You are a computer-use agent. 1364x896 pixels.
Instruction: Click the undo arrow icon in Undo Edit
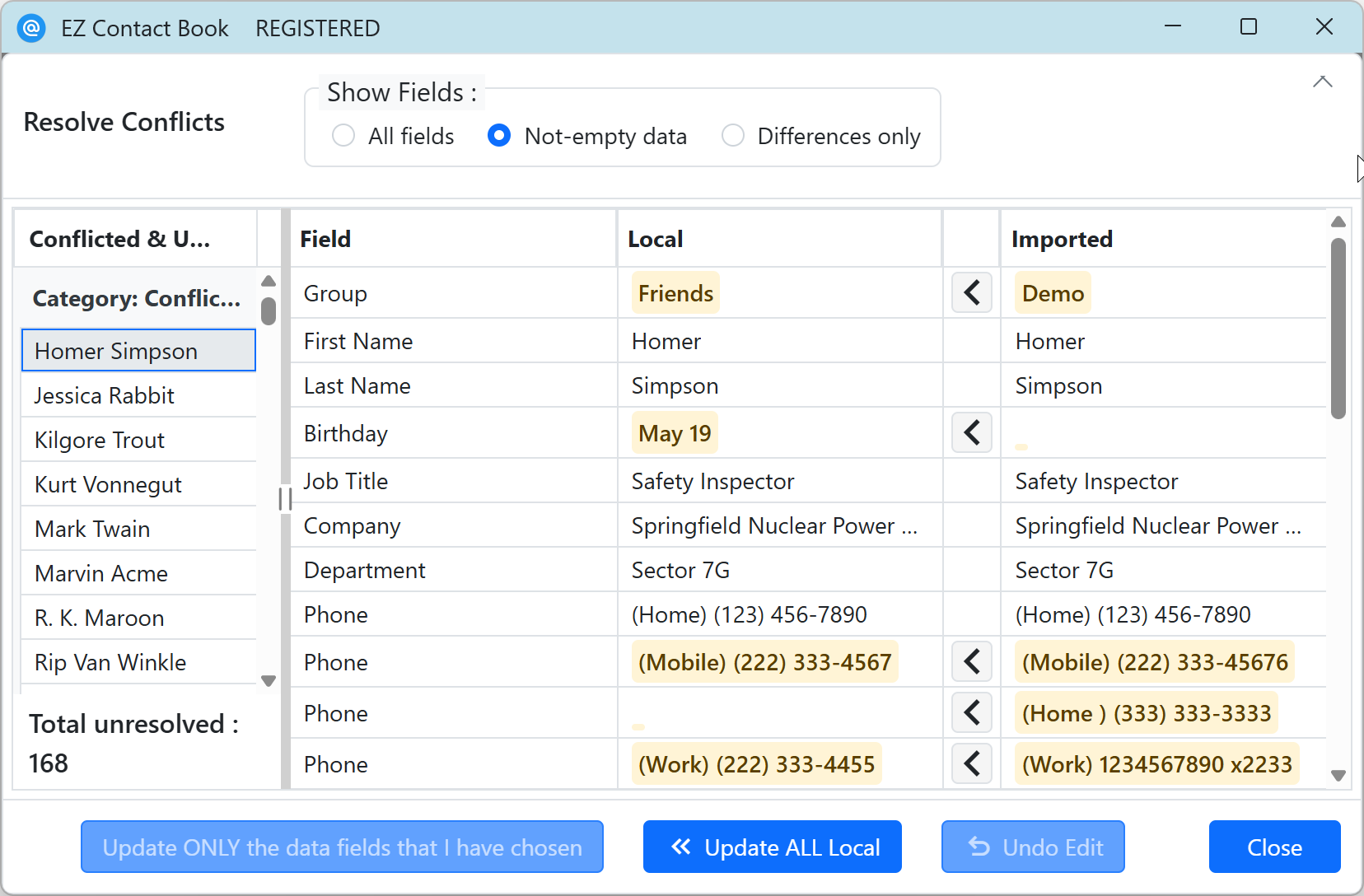979,847
